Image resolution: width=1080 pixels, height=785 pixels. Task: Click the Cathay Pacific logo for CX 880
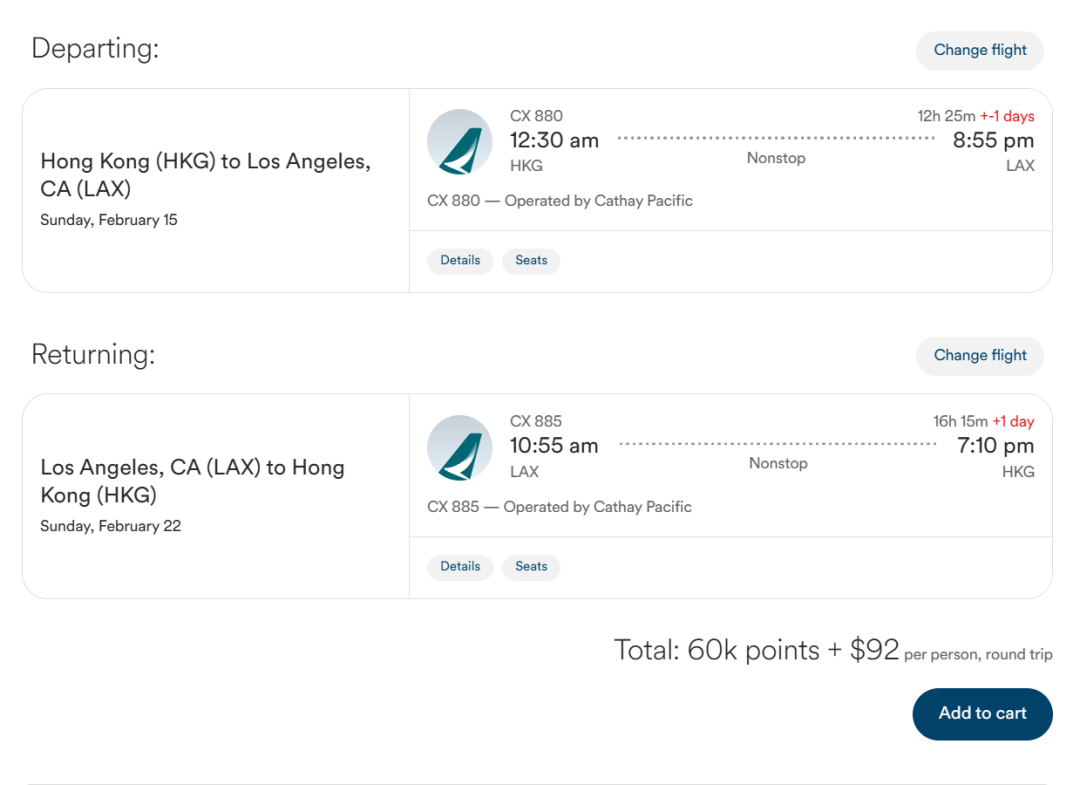[460, 142]
